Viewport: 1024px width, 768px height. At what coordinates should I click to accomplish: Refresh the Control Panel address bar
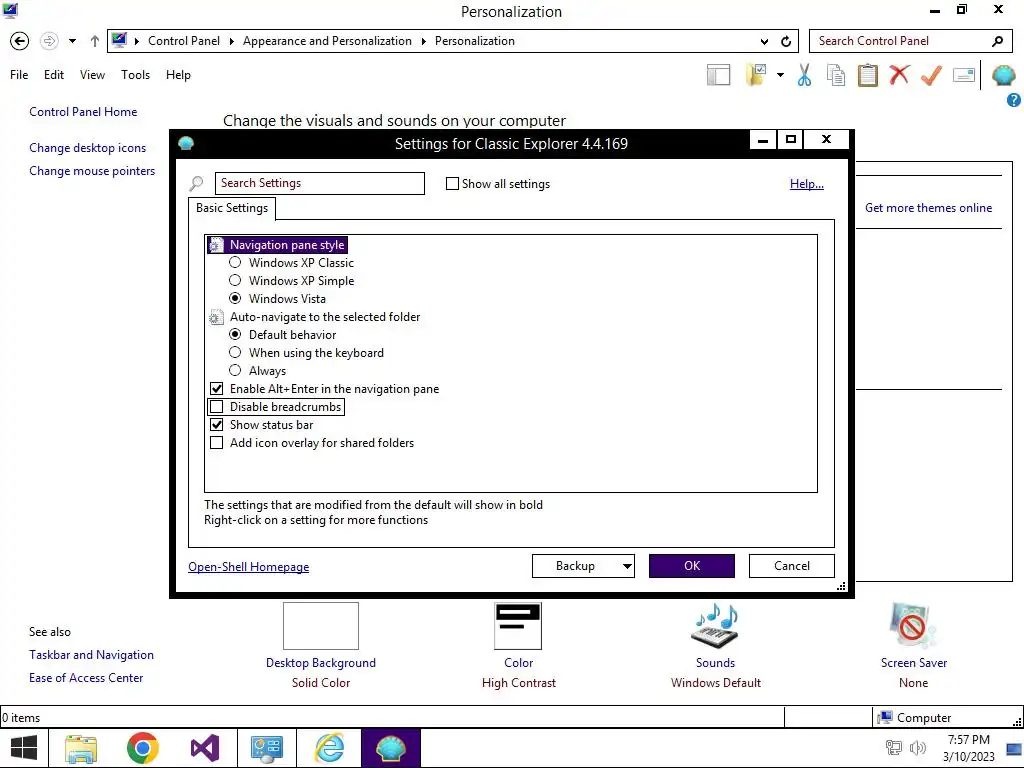(786, 41)
